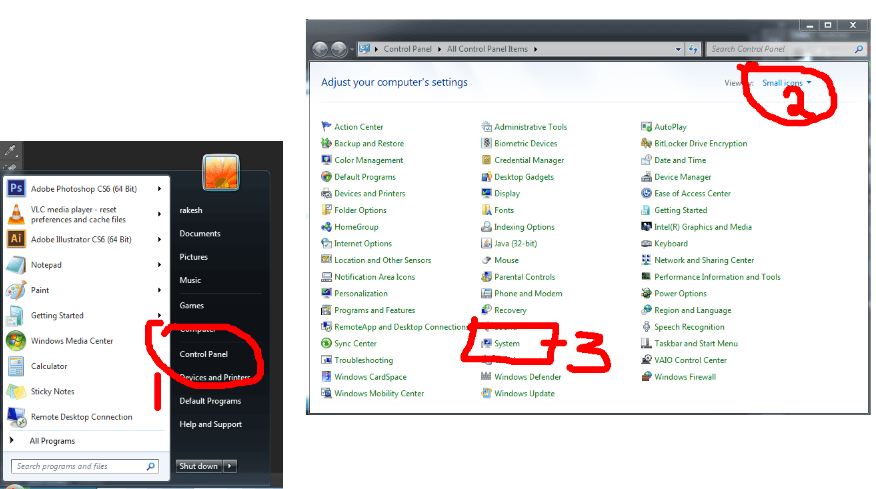Open Calculator from the Start menu
The height and width of the screenshot is (489, 876).
point(49,366)
